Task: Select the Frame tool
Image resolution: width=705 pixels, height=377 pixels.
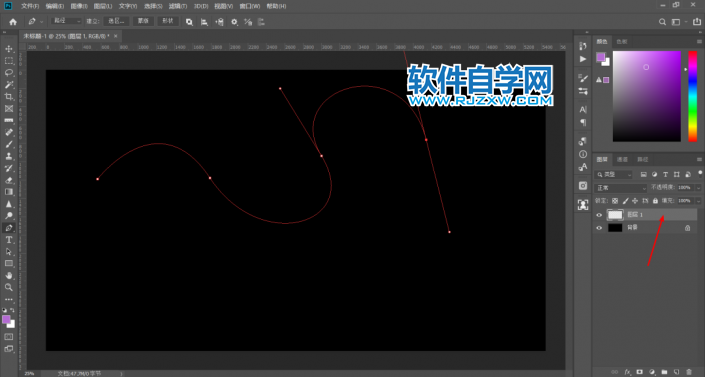Action: point(9,108)
